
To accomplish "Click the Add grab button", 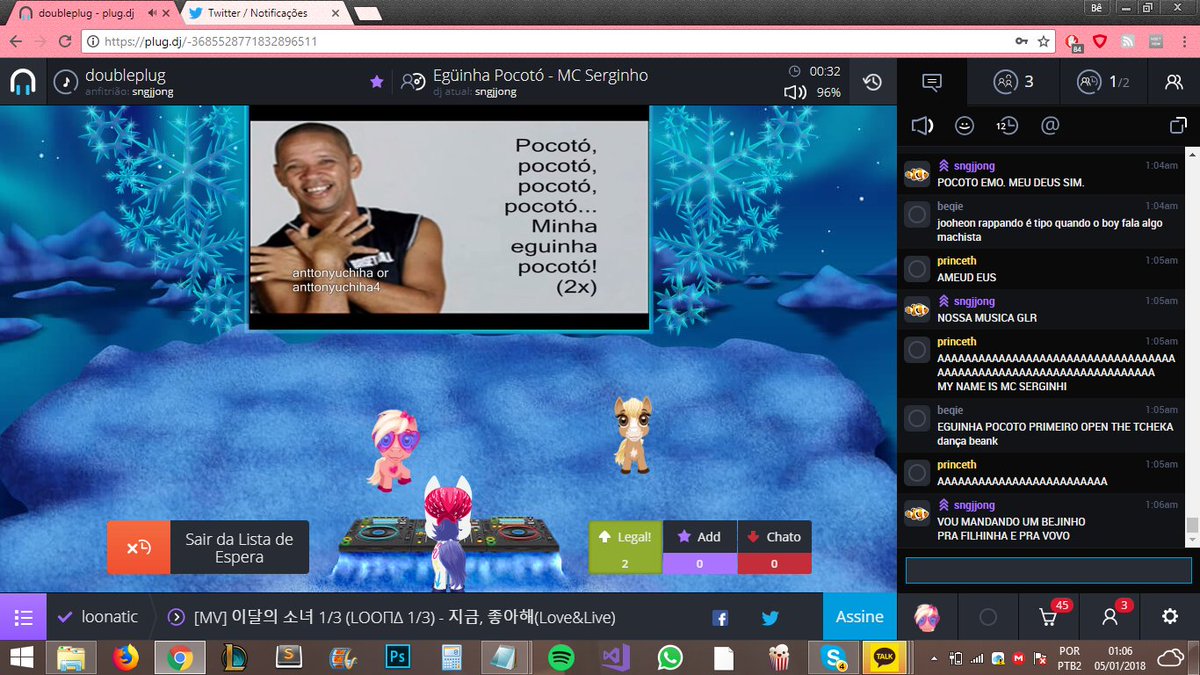I will [x=699, y=547].
